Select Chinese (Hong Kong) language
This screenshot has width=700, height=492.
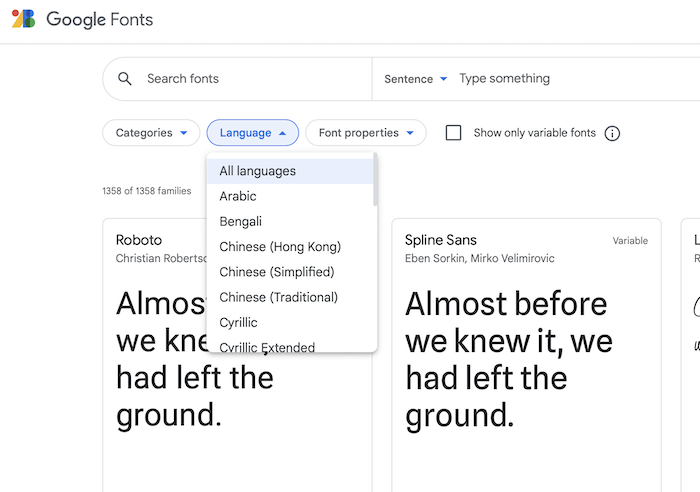click(290, 246)
